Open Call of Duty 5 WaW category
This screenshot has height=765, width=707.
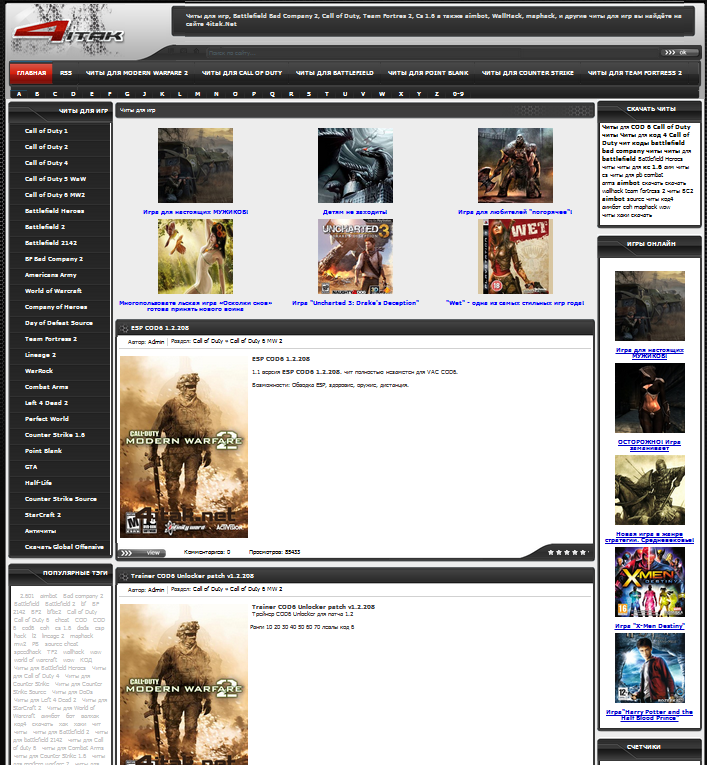[x=59, y=180]
